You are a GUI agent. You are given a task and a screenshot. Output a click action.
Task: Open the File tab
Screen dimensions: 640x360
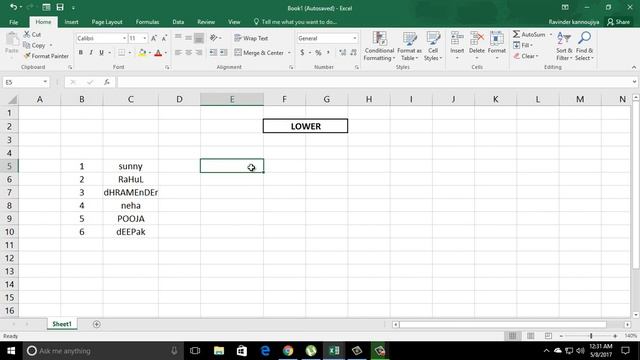pyautogui.click(x=13, y=22)
